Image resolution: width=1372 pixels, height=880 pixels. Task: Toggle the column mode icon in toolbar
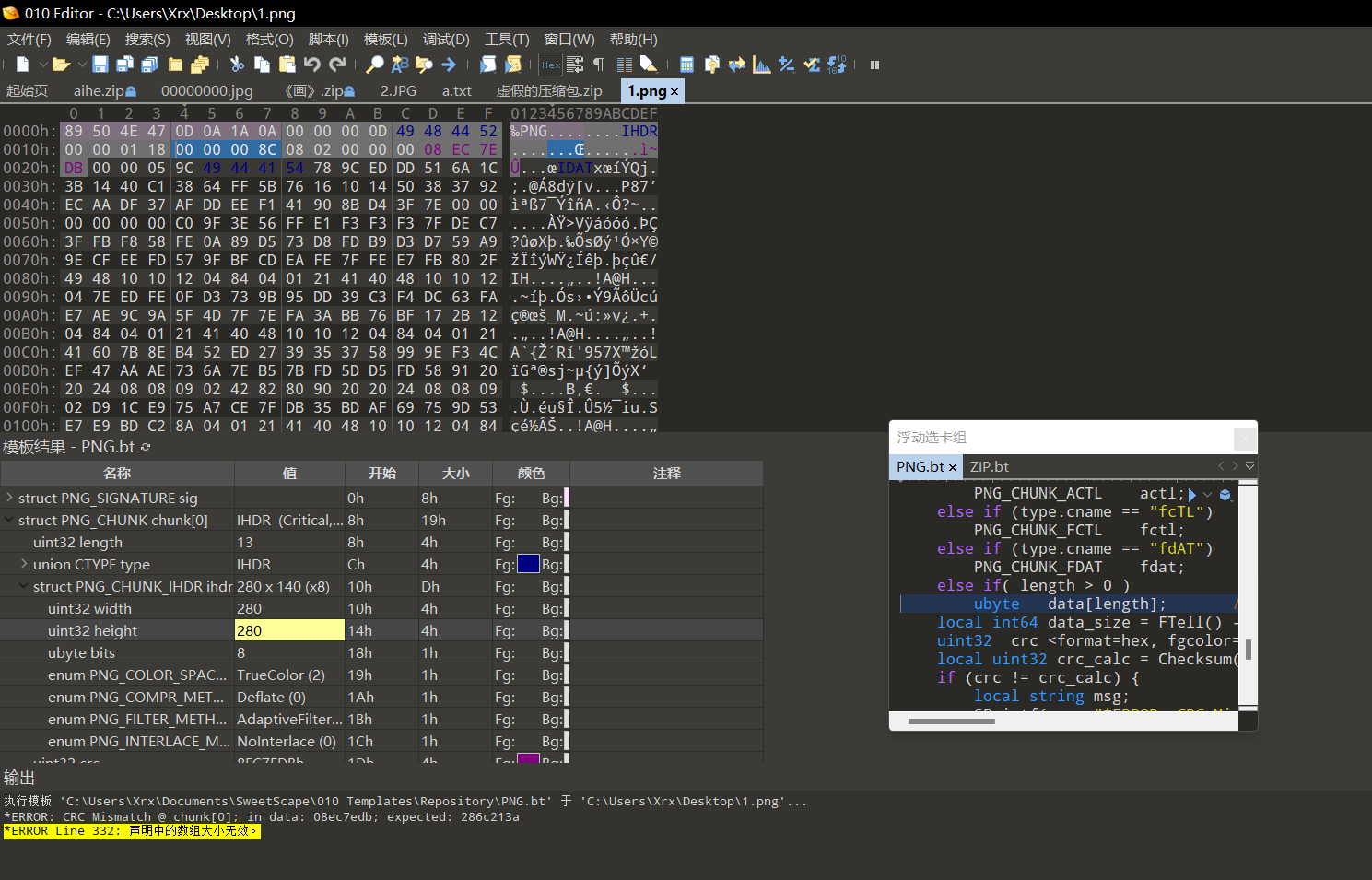pyautogui.click(x=625, y=65)
